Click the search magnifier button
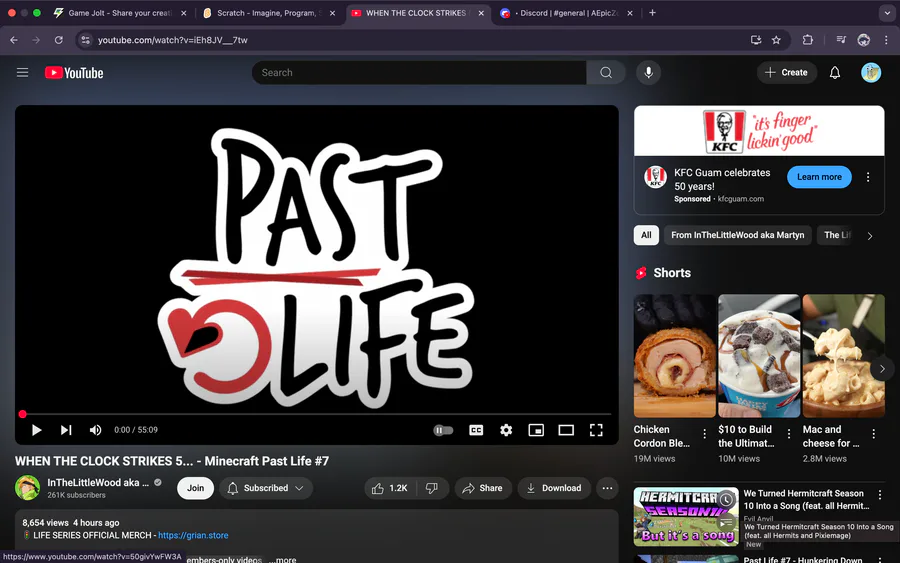The image size is (900, 563). pos(606,72)
